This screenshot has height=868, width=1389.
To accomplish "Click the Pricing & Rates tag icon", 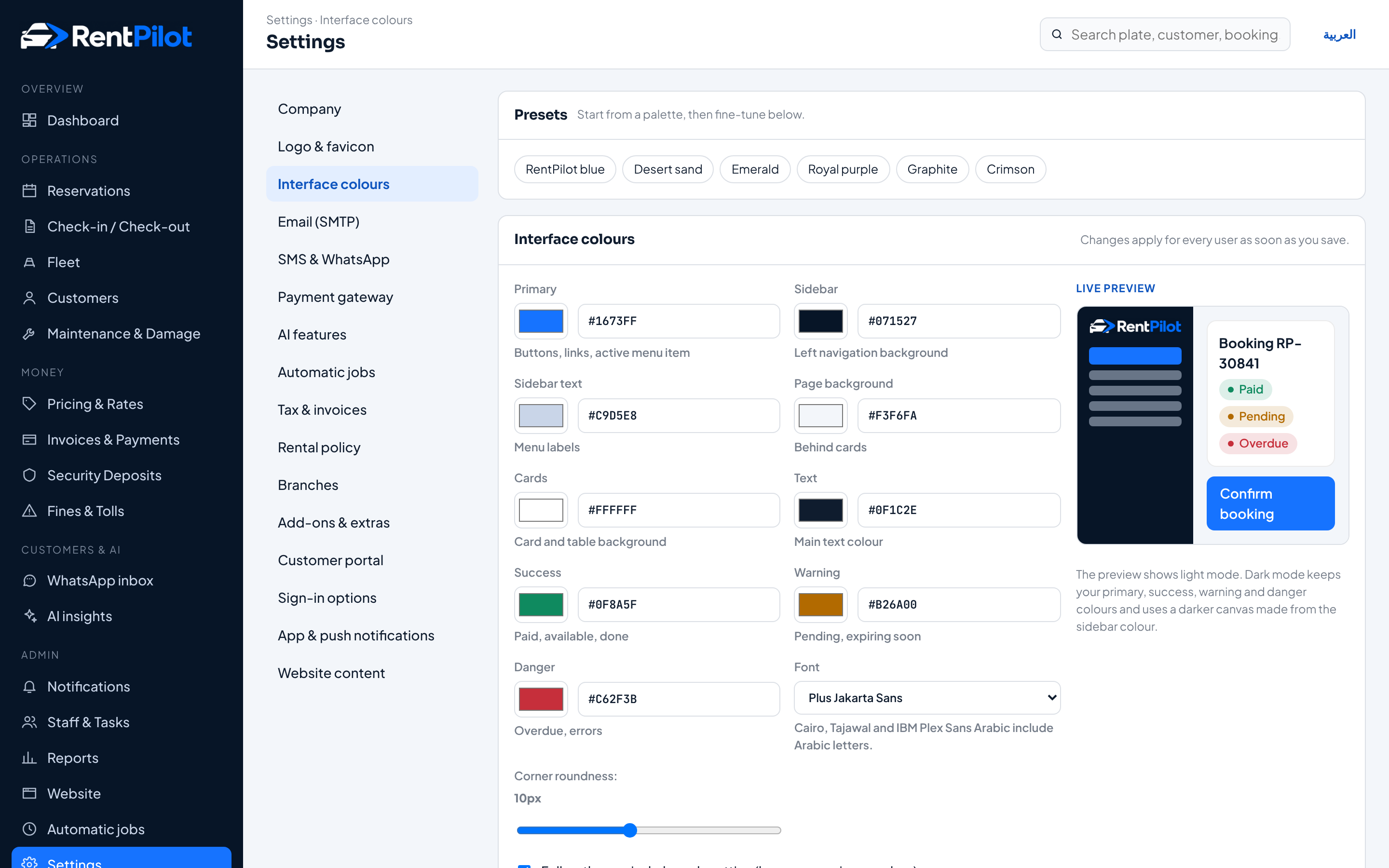I will coord(29,404).
